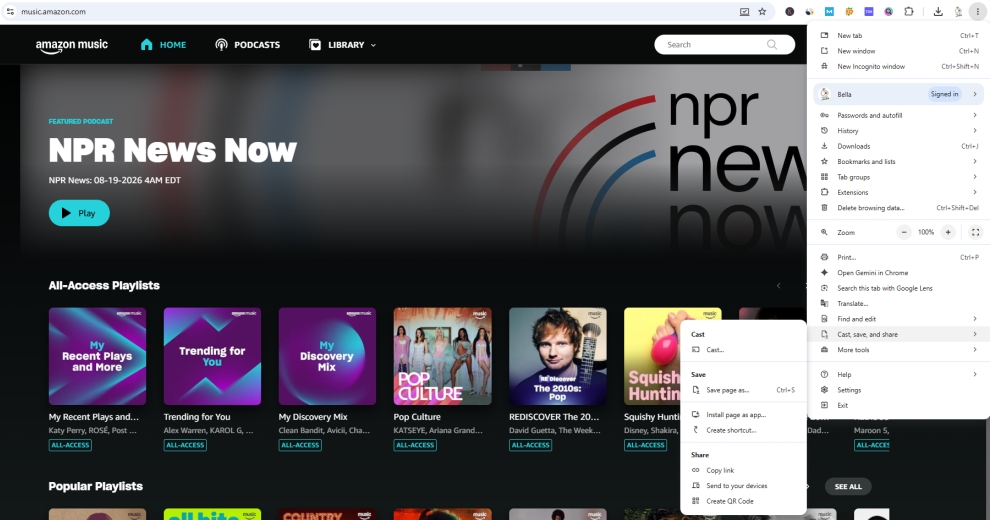
Task: Select Search this tab with Google Lens
Action: click(898, 288)
